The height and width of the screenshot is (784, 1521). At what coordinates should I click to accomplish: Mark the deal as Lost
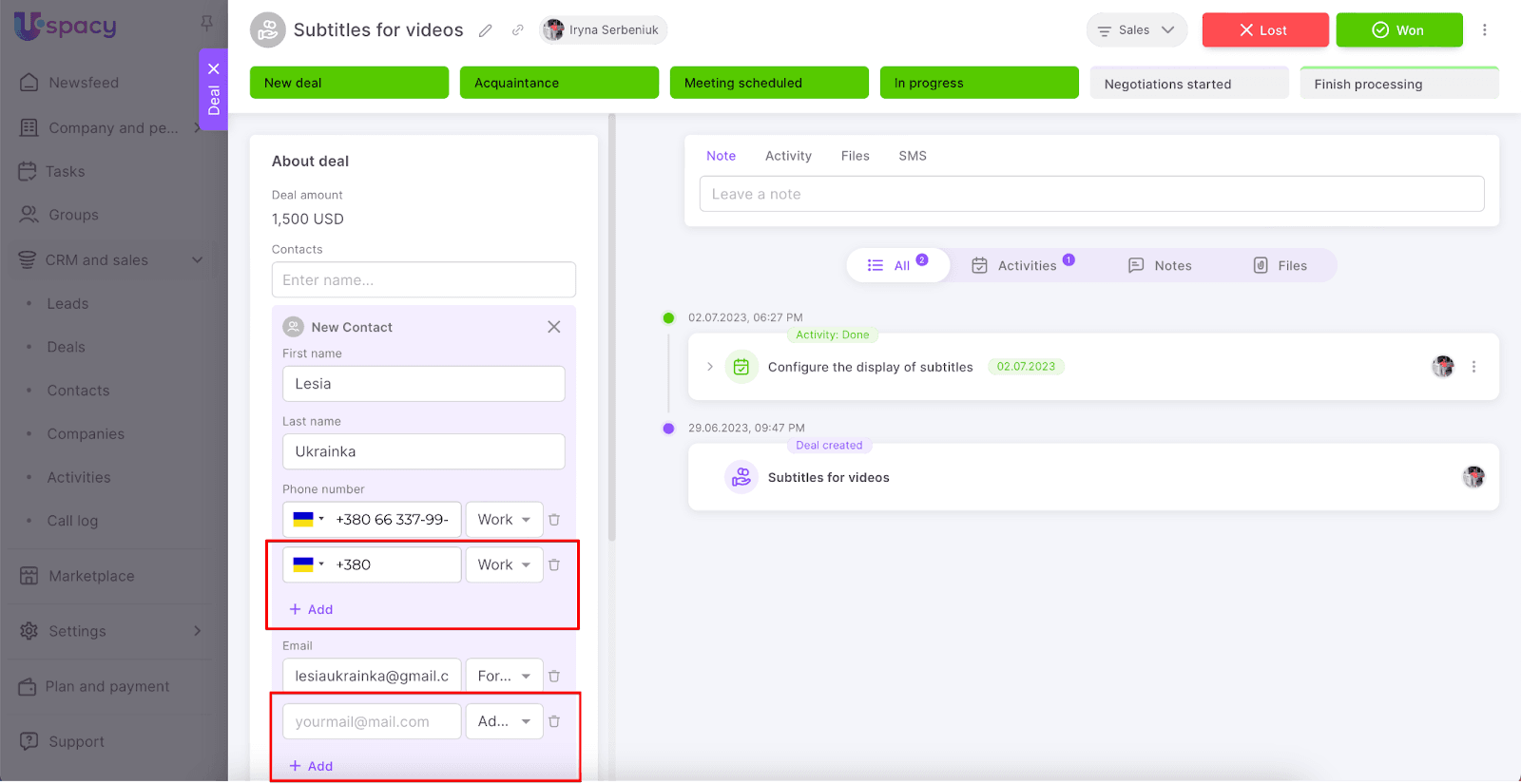point(1264,30)
